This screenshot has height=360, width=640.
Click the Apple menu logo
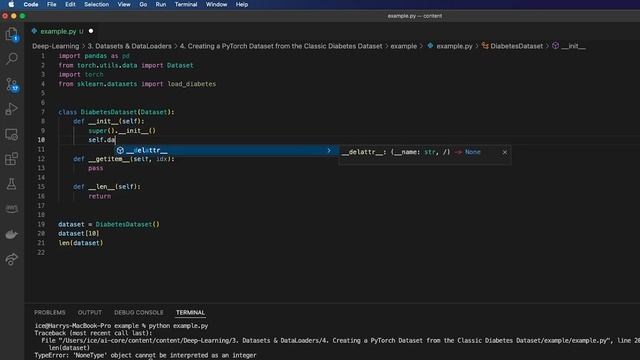click(11, 4)
